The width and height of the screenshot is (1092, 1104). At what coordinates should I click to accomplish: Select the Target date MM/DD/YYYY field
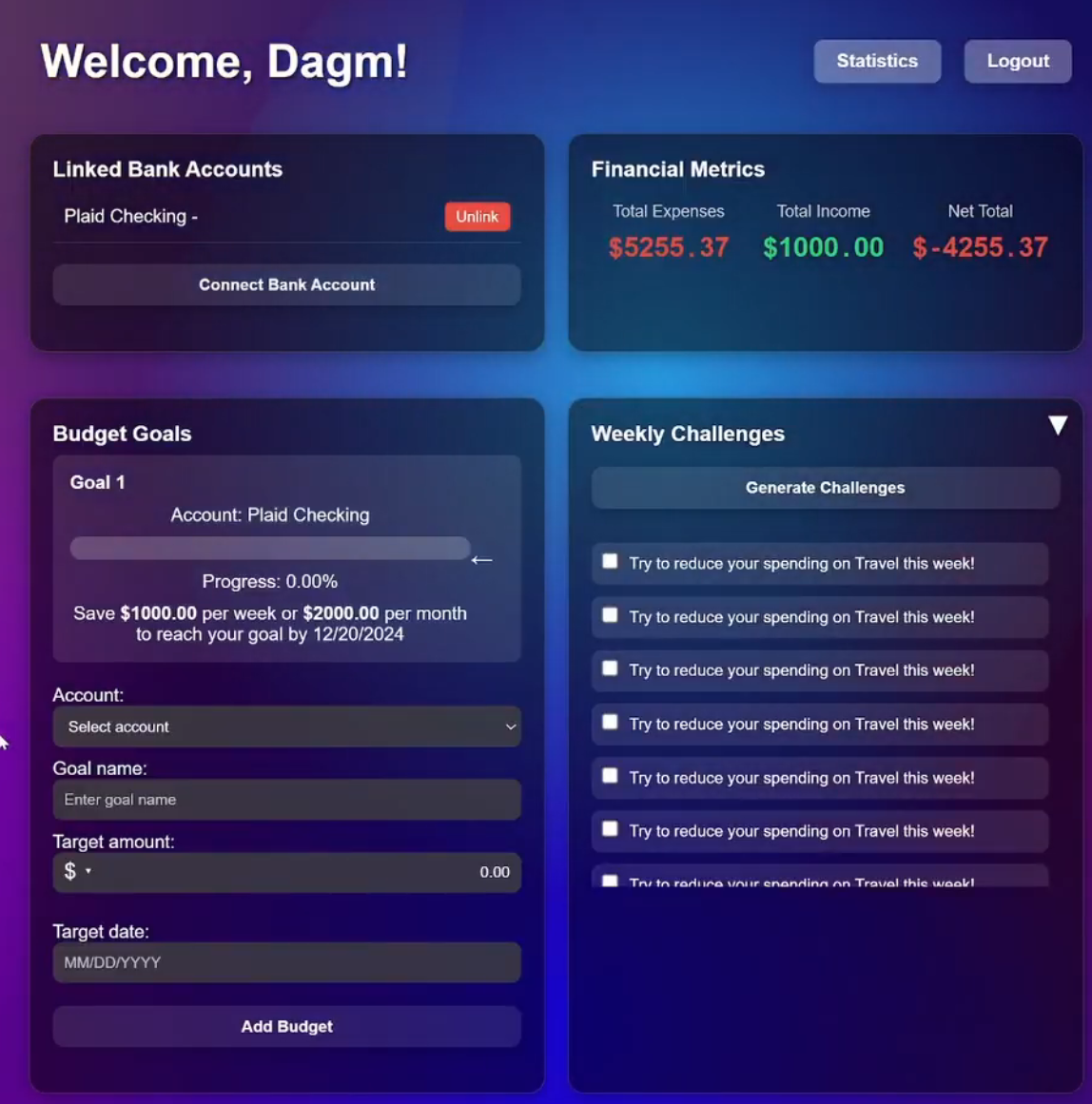coord(286,962)
